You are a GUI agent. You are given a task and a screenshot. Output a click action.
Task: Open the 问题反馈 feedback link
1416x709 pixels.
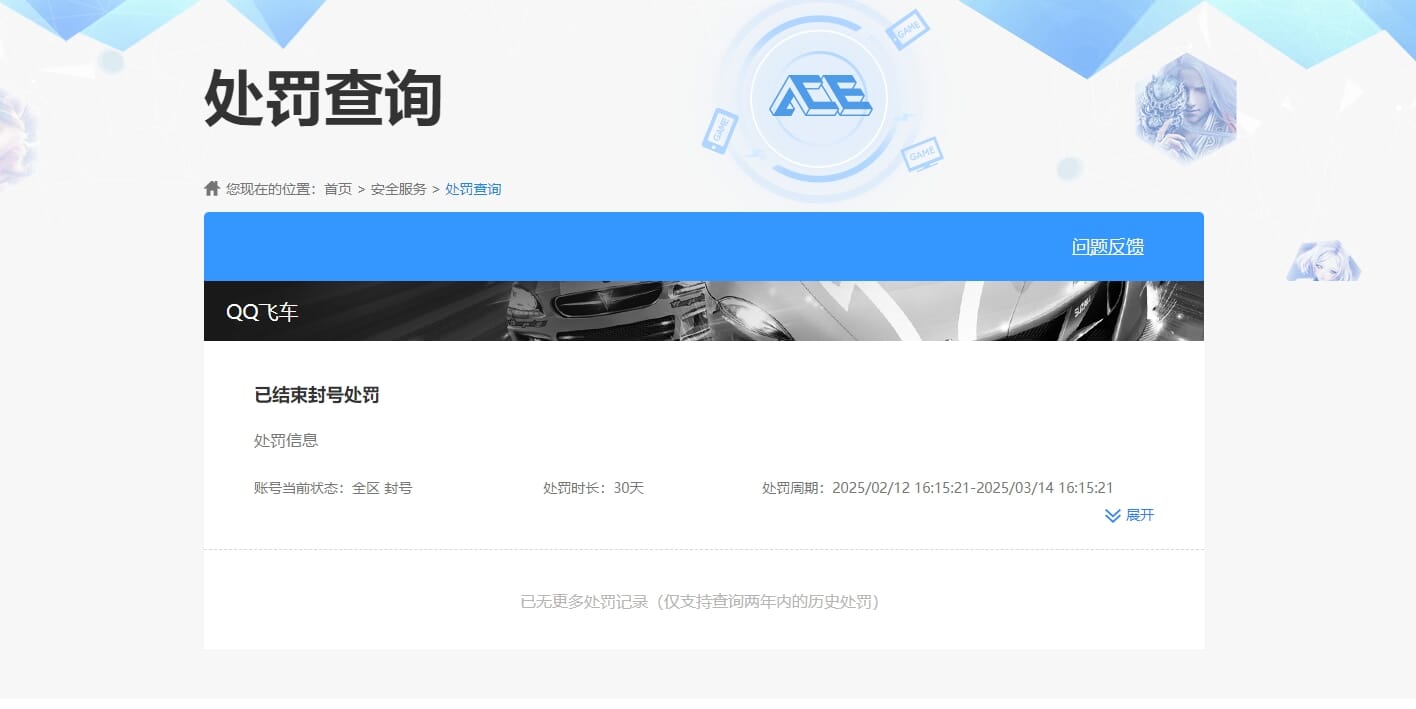(x=1108, y=246)
